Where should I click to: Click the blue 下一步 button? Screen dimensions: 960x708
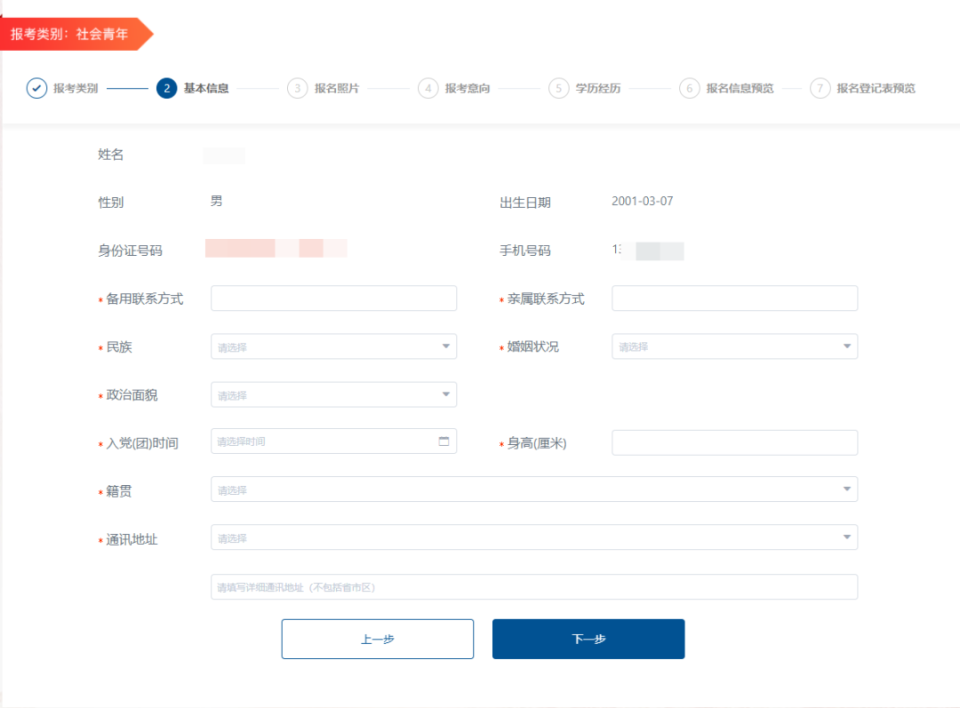click(x=587, y=638)
